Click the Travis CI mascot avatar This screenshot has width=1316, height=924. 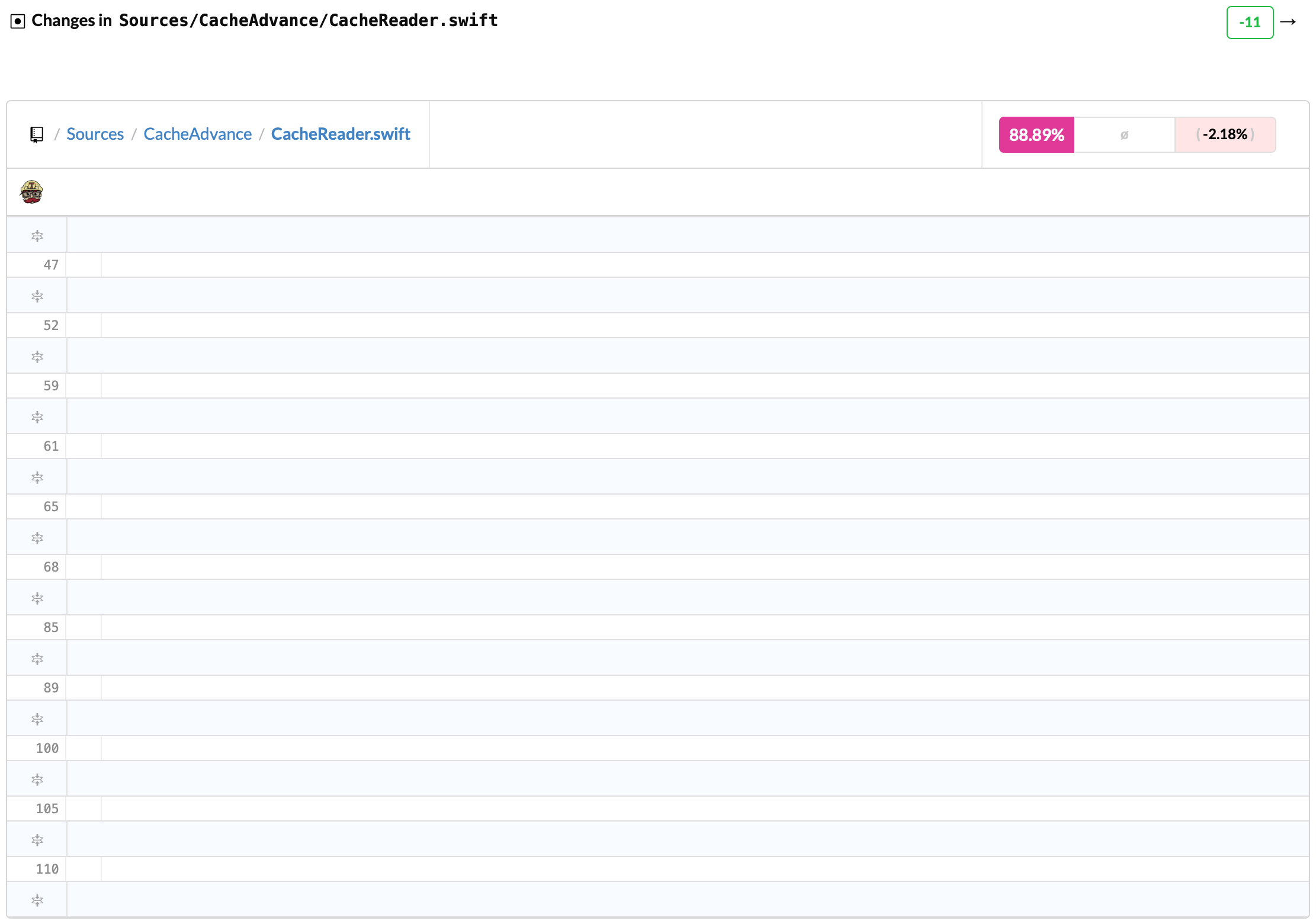pyautogui.click(x=31, y=192)
